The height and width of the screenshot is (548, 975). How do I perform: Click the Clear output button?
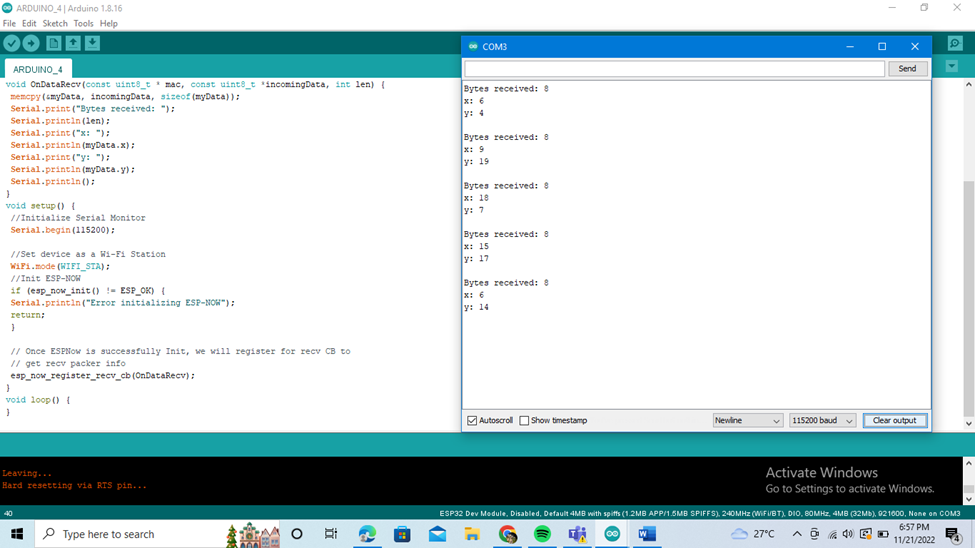894,420
